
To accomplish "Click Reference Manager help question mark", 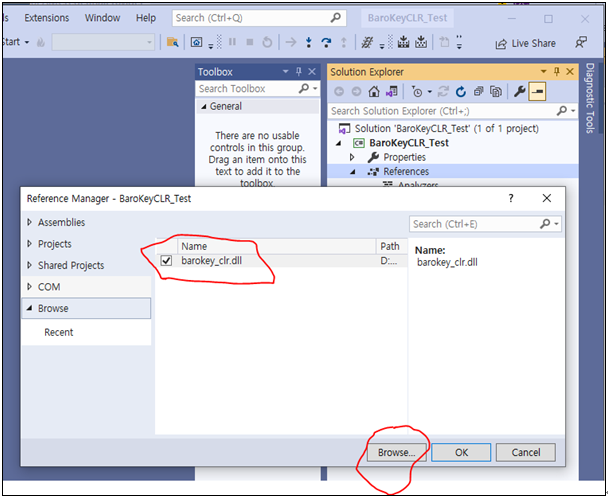I will click(511, 198).
